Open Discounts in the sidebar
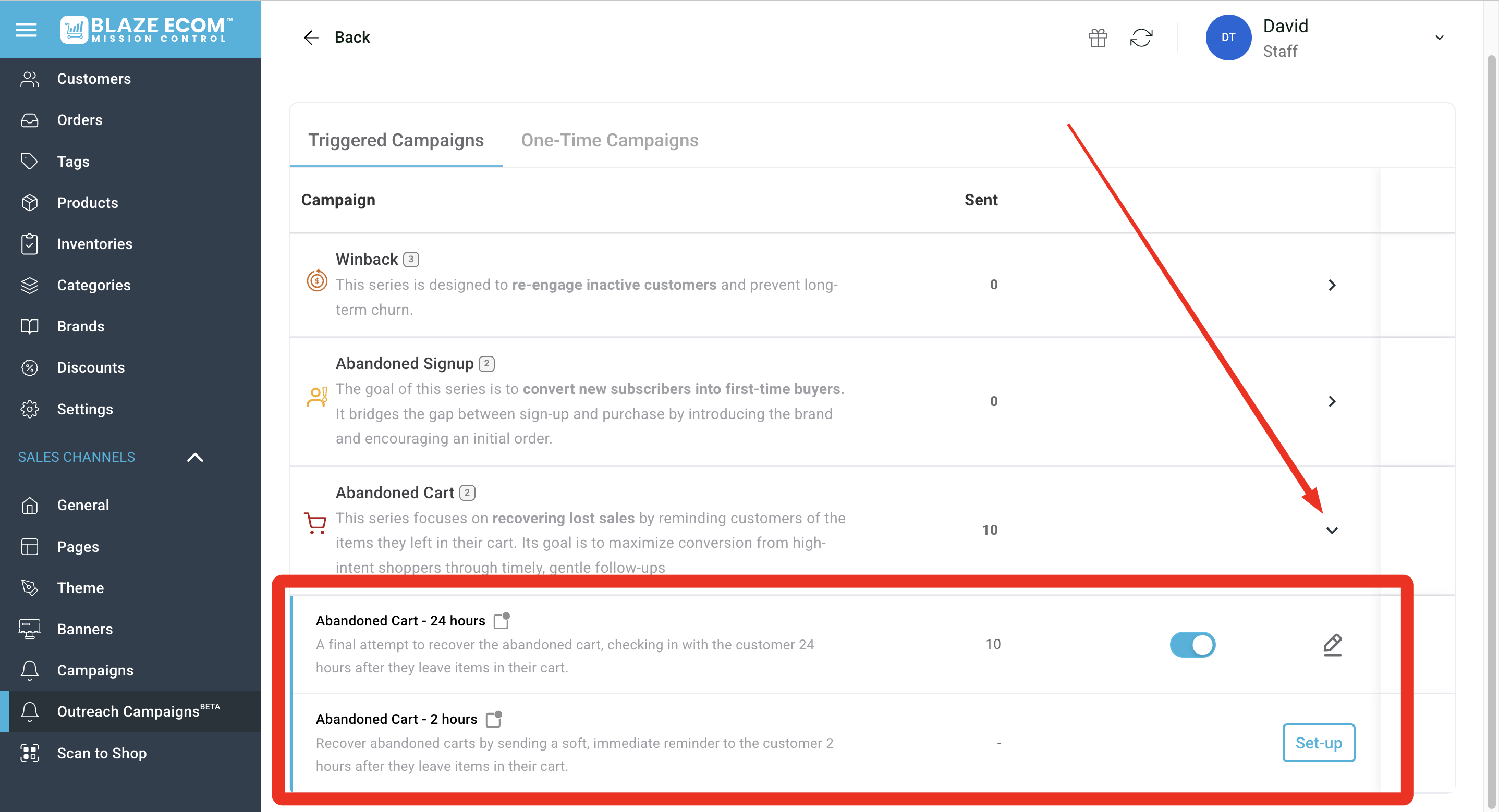The image size is (1499, 812). [90, 367]
